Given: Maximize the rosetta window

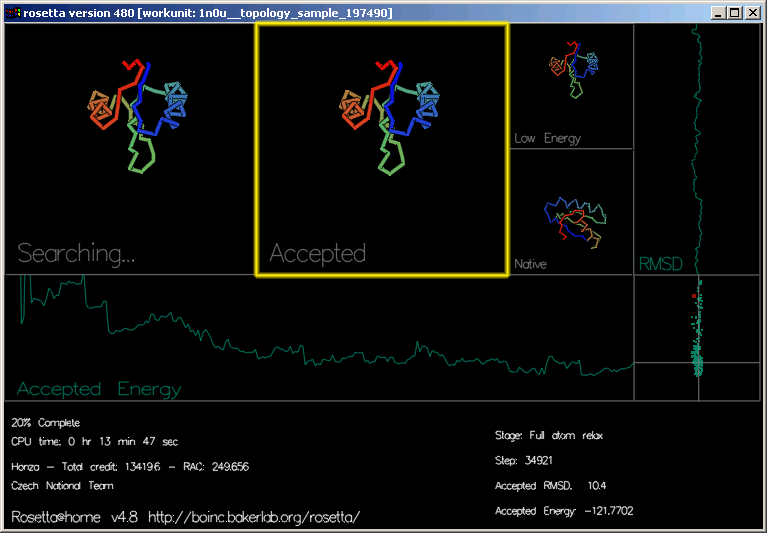Looking at the screenshot, I should click(735, 12).
